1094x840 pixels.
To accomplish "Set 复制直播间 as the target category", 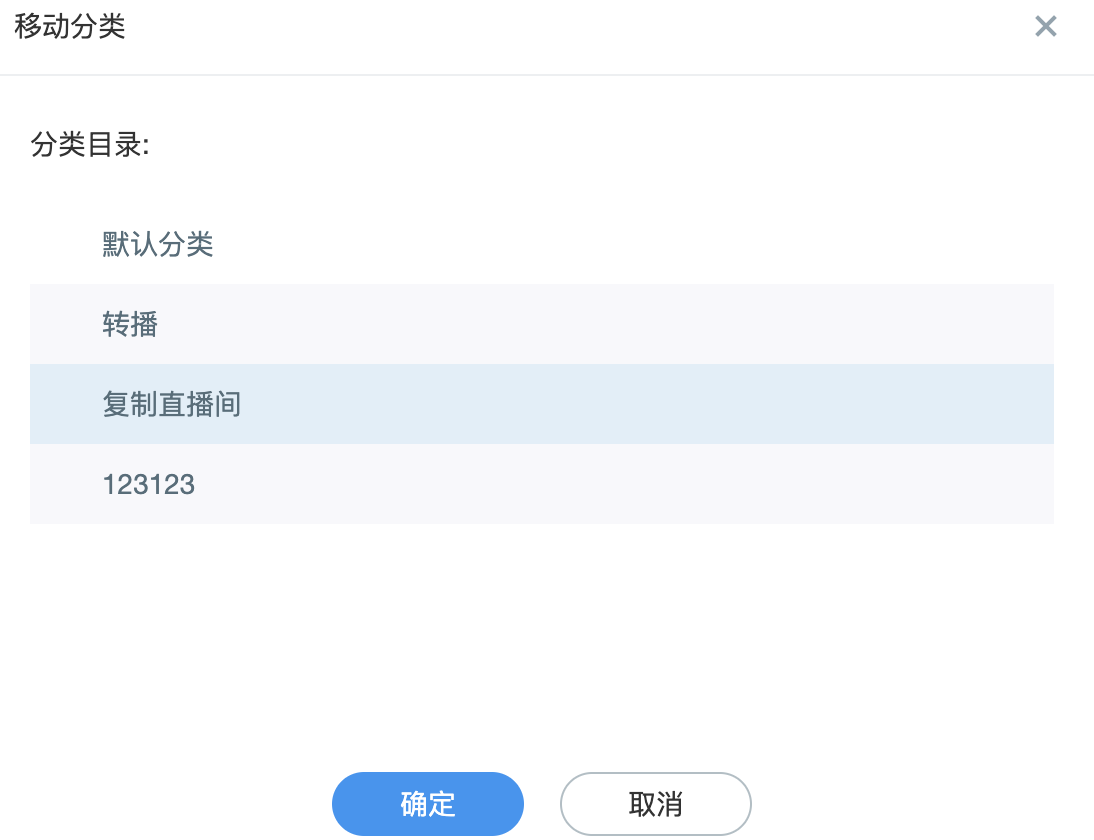I will (541, 404).
